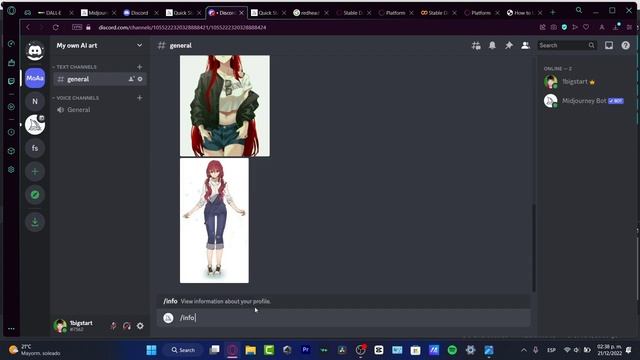This screenshot has height=360, width=640.
Task: Switch to Midjourney browser tab
Action: tap(98, 13)
